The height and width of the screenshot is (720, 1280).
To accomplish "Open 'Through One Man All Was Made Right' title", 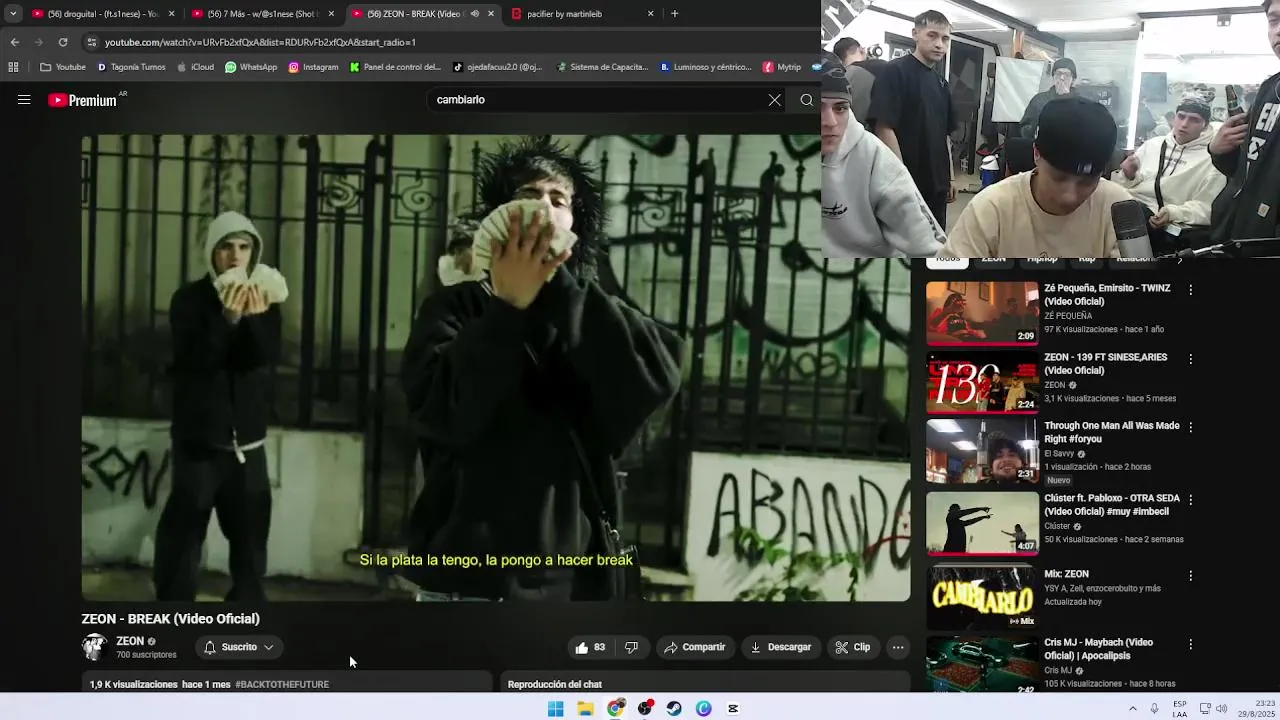I will pyautogui.click(x=1112, y=432).
